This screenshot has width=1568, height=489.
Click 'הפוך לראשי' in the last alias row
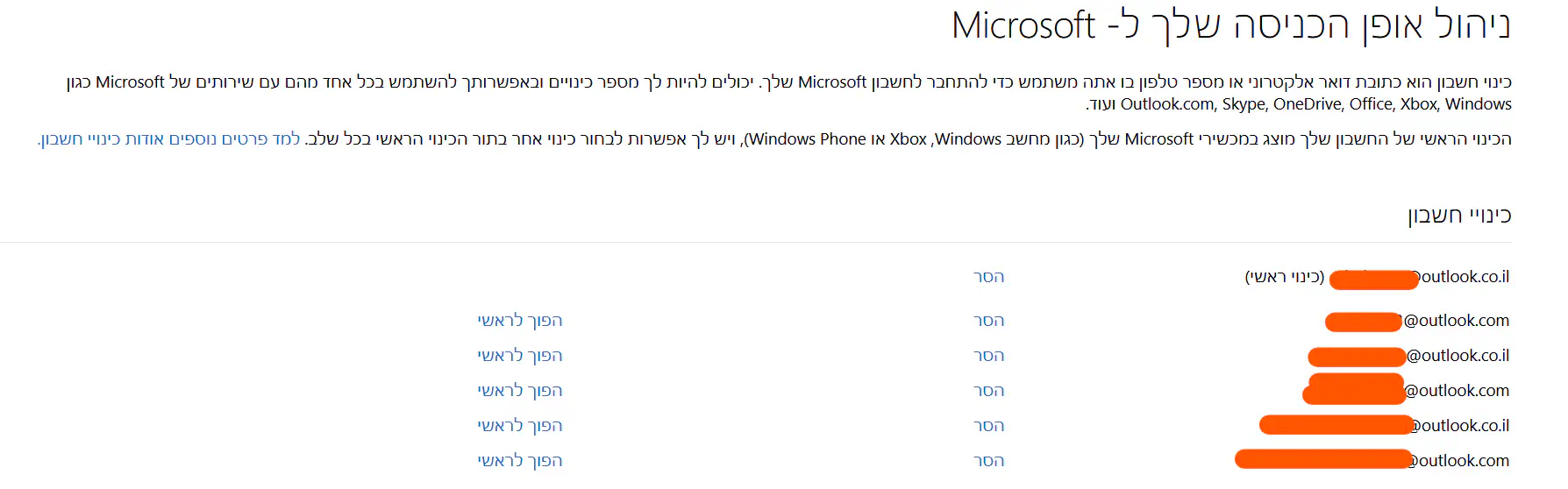(520, 461)
